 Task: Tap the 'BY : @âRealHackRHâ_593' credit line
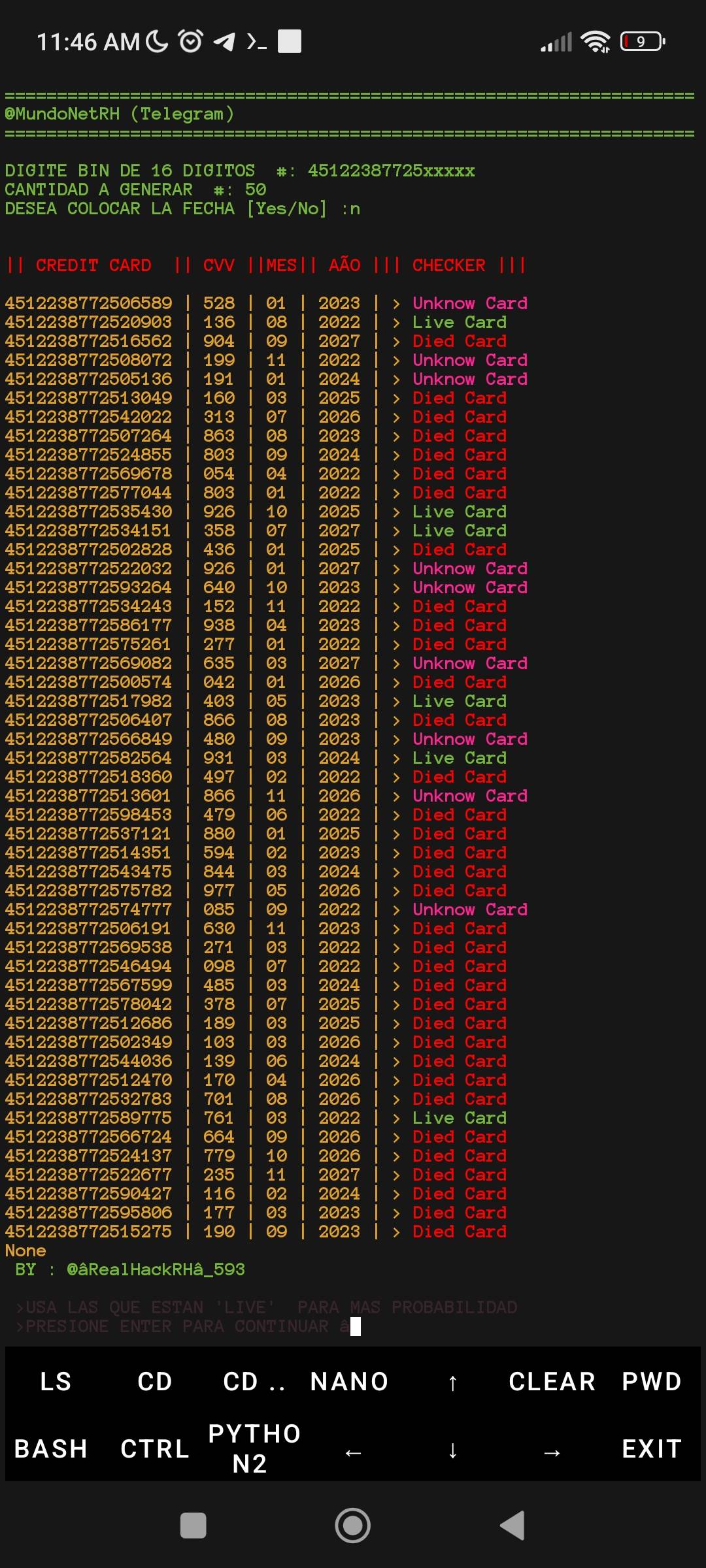pos(130,1270)
